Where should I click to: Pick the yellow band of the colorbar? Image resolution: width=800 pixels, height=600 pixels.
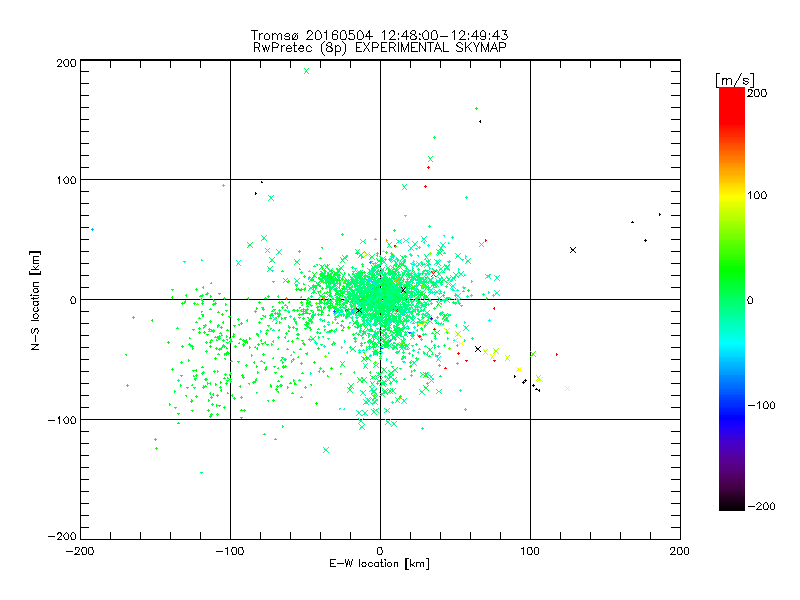732,196
